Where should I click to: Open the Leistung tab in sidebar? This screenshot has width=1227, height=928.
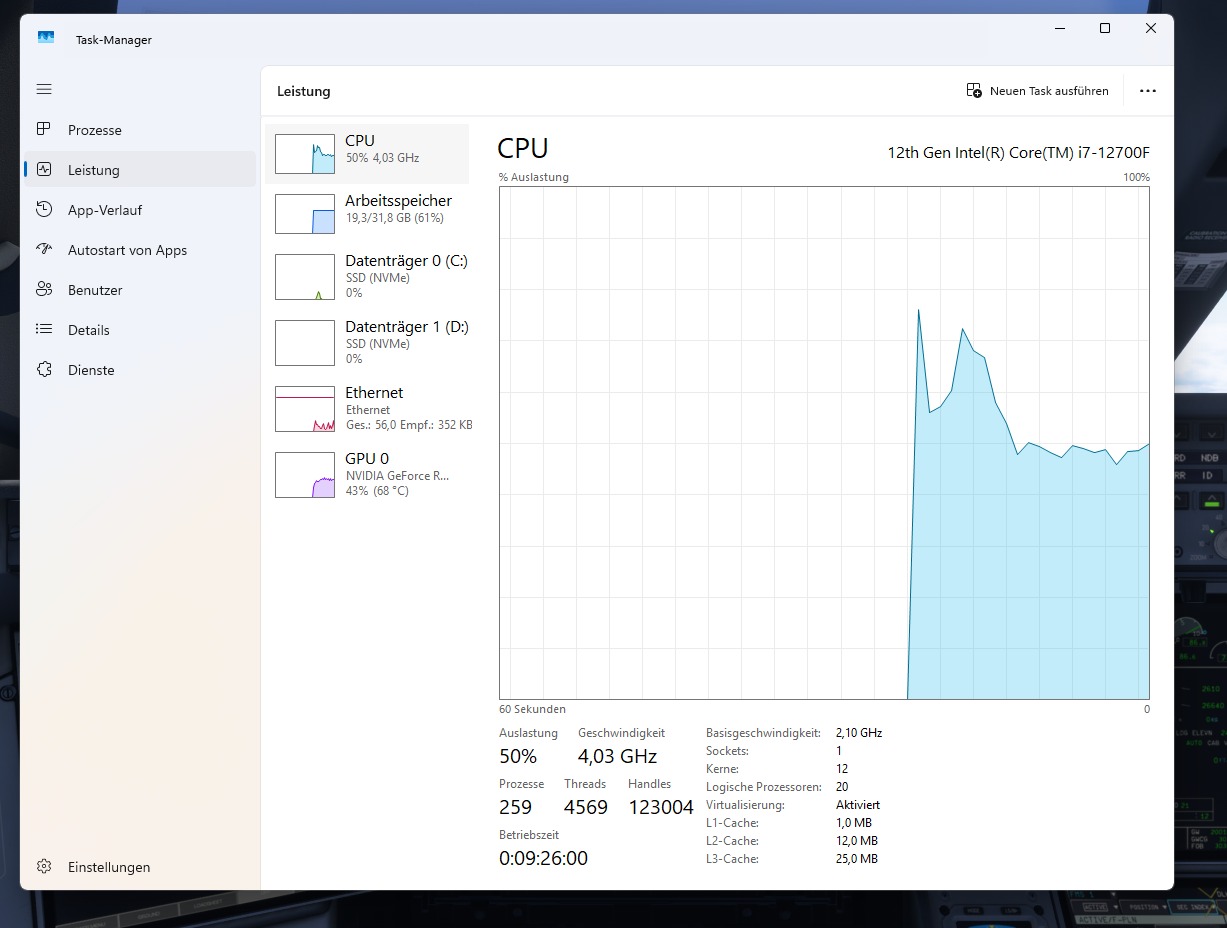[140, 170]
